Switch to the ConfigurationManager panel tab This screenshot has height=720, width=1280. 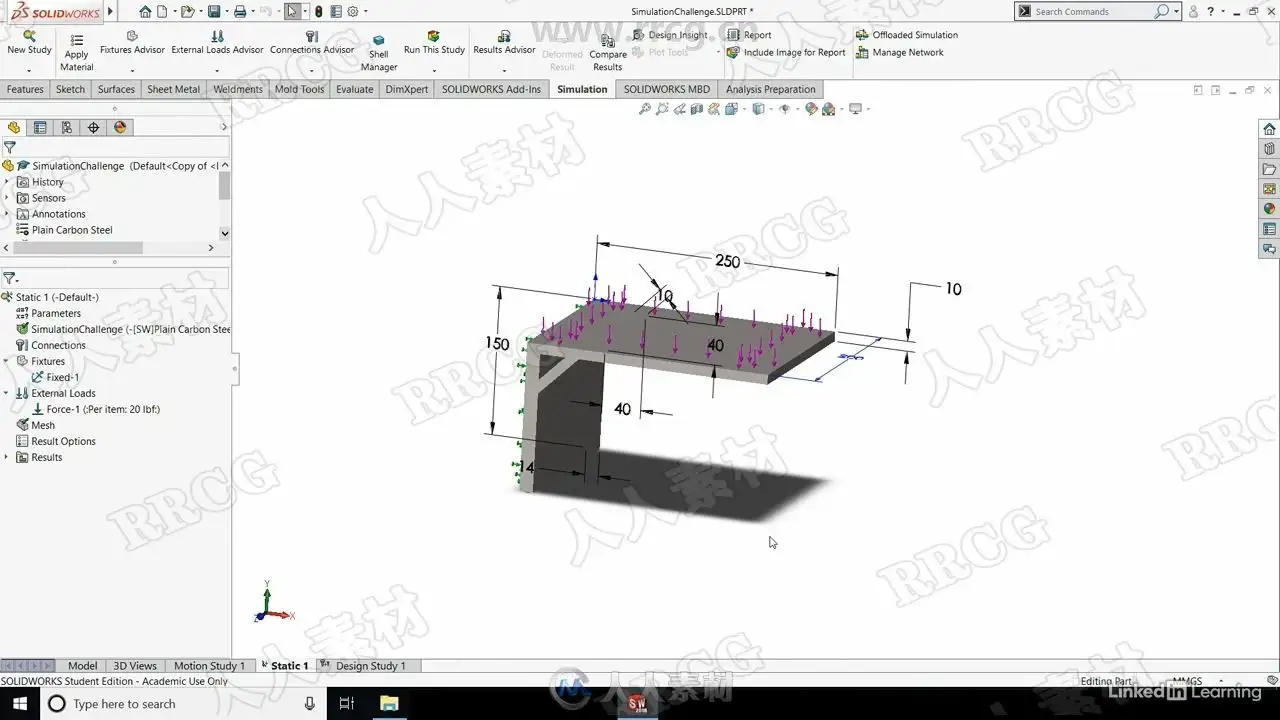click(x=66, y=127)
